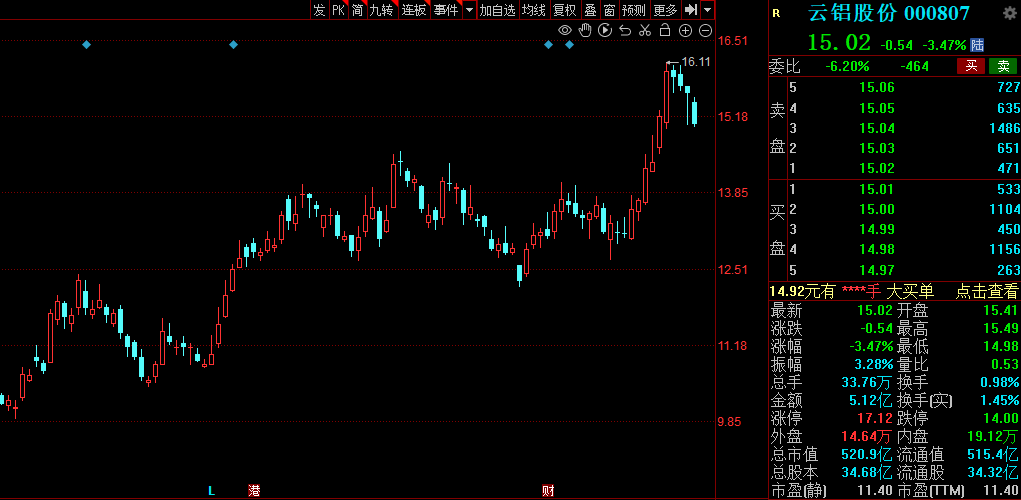Toggle the eye visibility icon on chart
The width and height of the screenshot is (1021, 500).
click(565, 30)
